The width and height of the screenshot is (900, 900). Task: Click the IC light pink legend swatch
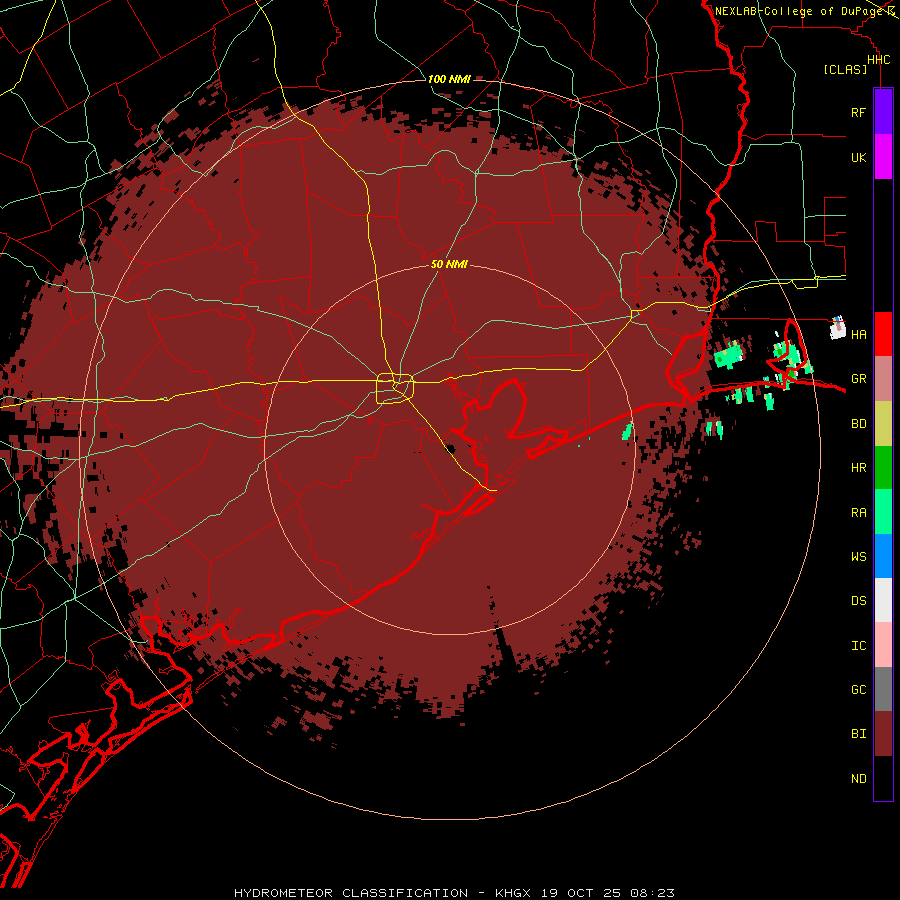click(883, 645)
